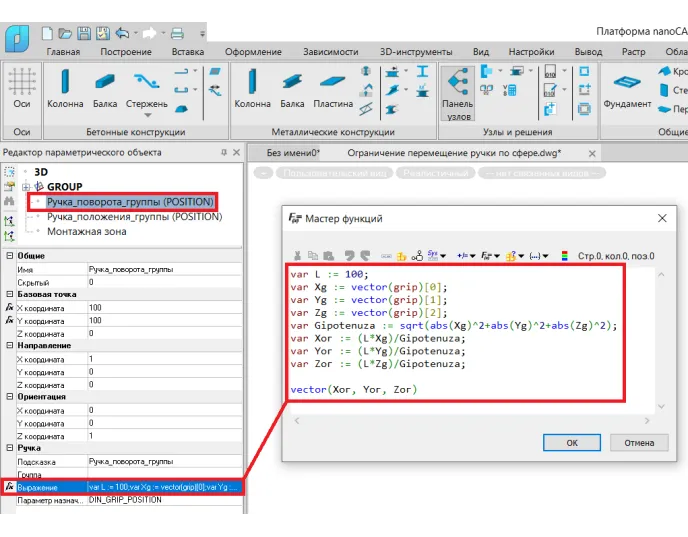
Task: Click the paste icon in Мастер функций
Action: pos(329,256)
